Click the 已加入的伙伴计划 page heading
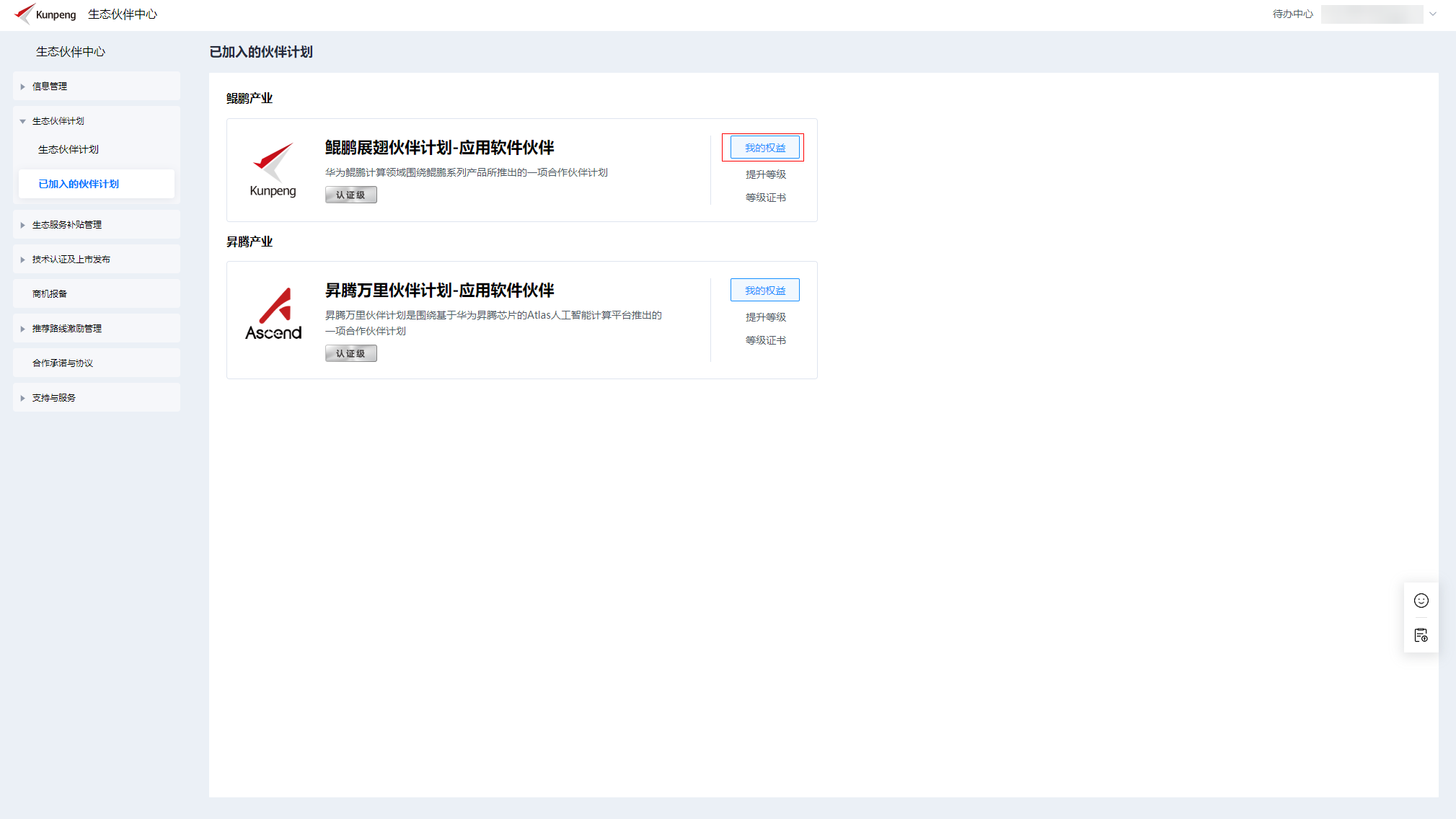The height and width of the screenshot is (819, 1456). click(260, 52)
